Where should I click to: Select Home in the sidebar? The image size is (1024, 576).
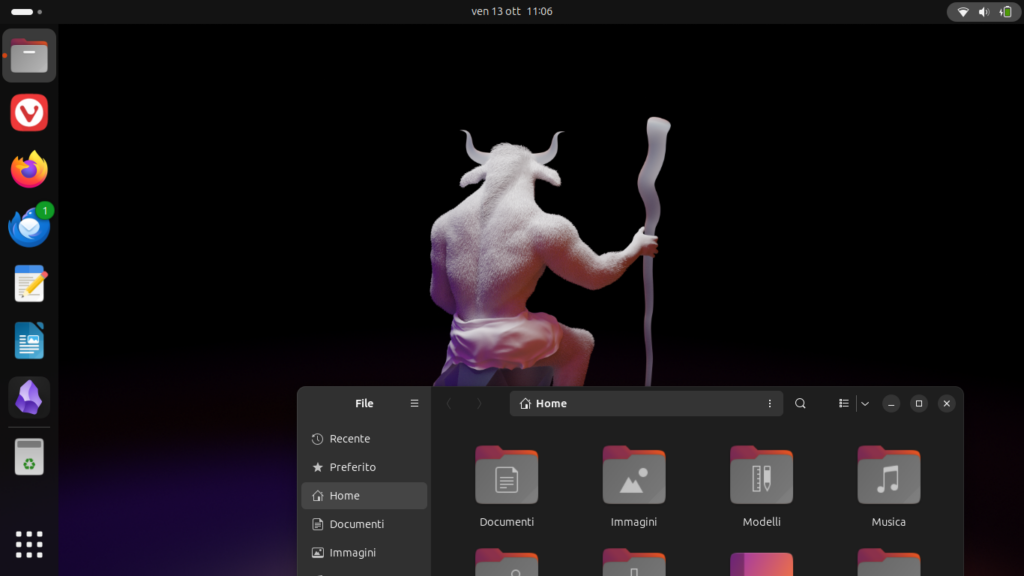click(x=364, y=496)
